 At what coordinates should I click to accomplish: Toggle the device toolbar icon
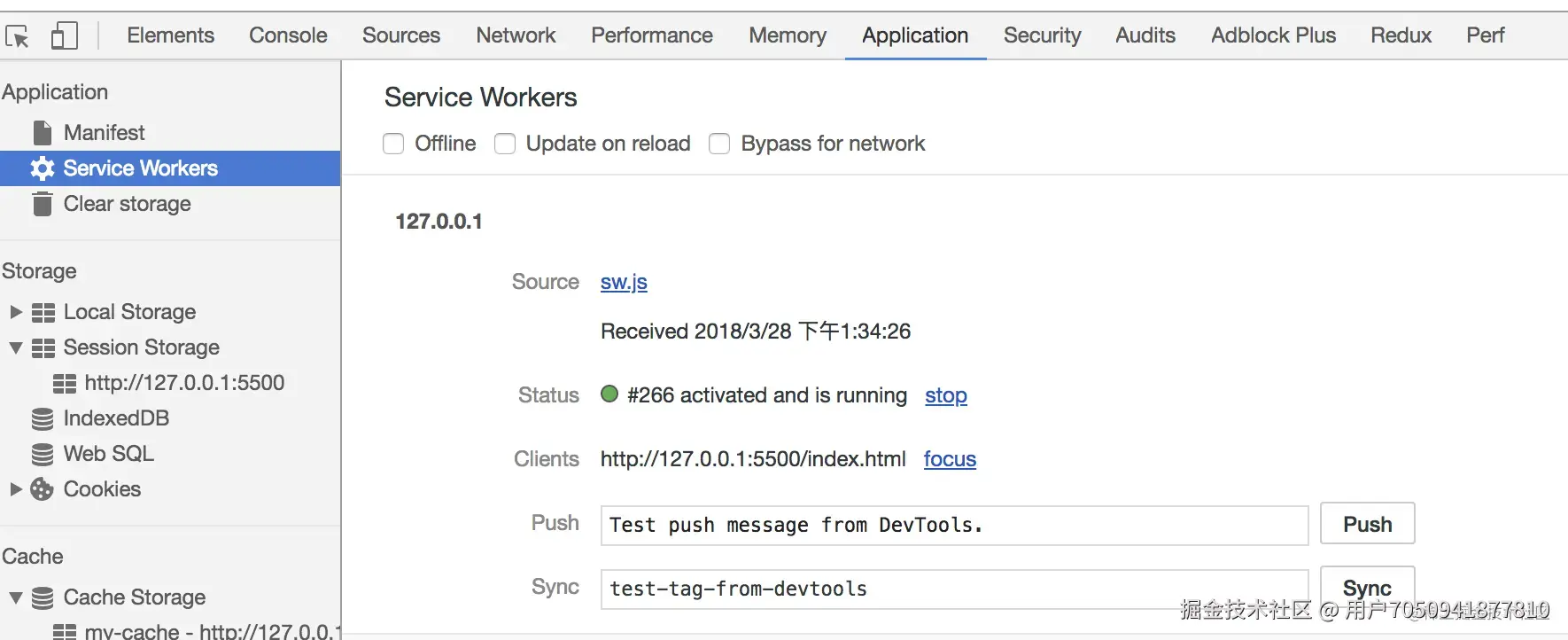pyautogui.click(x=64, y=36)
